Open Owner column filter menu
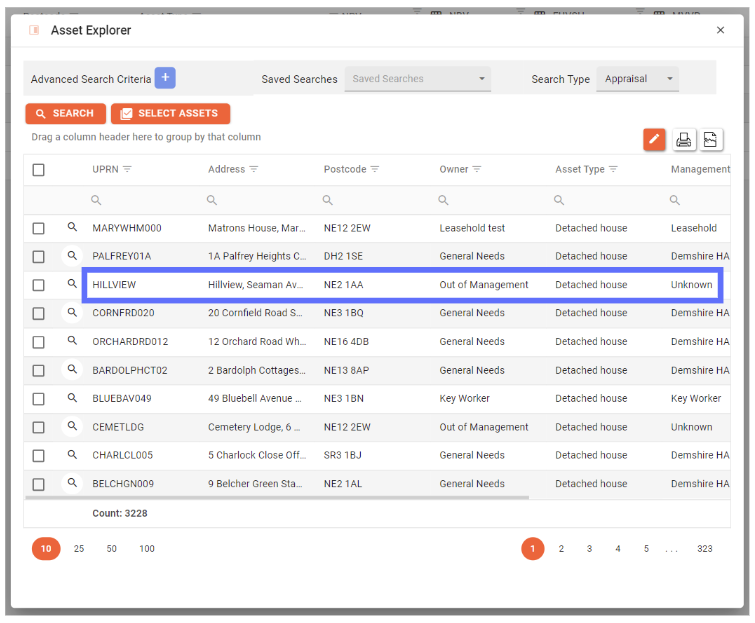The width and height of the screenshot is (755, 623). click(x=477, y=169)
